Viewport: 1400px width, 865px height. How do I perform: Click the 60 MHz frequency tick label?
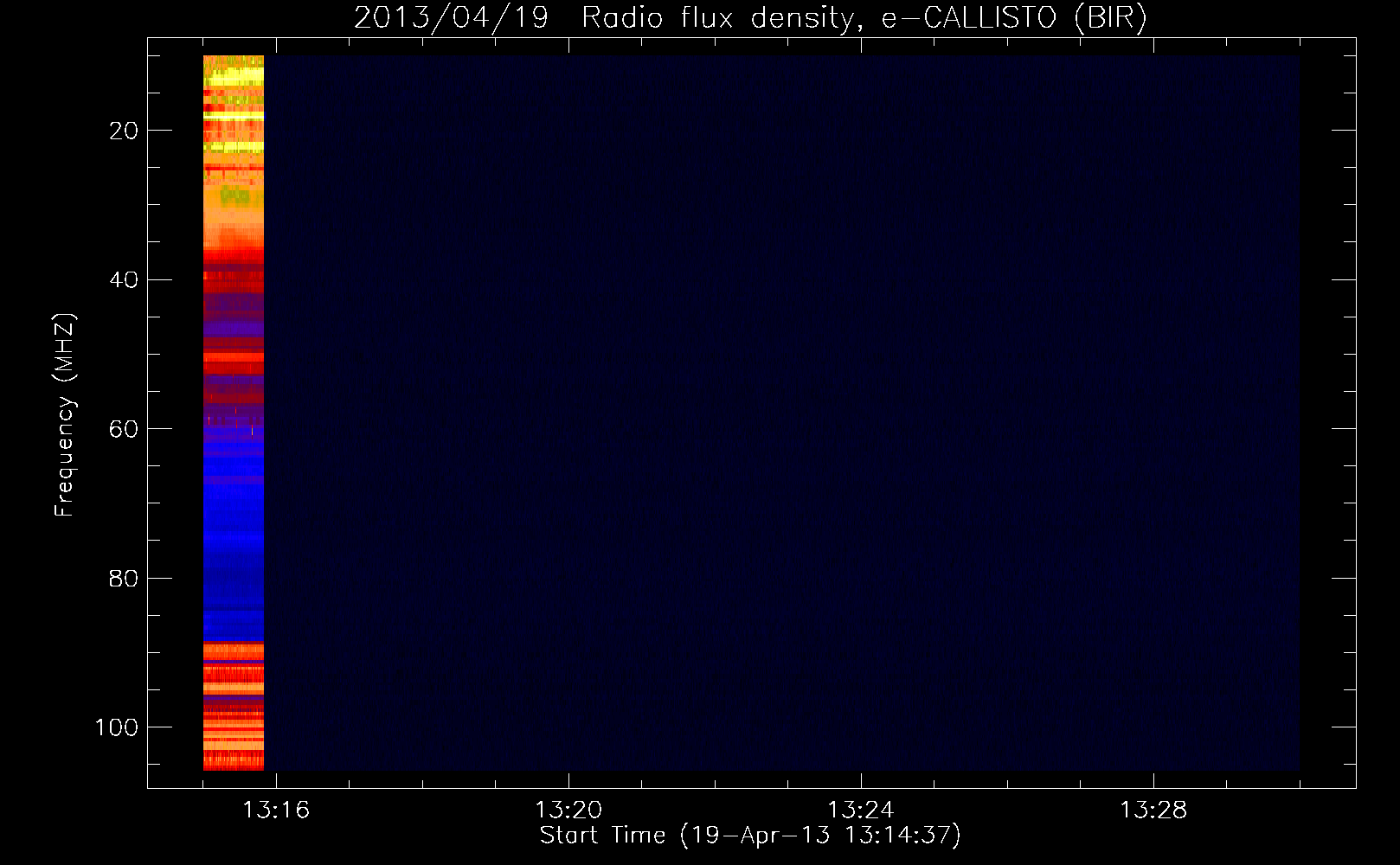tap(124, 429)
